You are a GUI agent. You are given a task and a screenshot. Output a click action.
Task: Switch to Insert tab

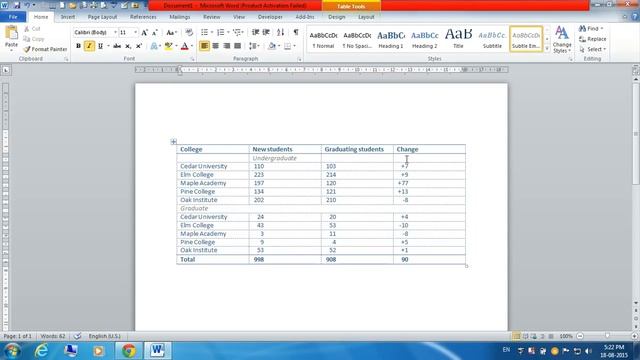[68, 17]
